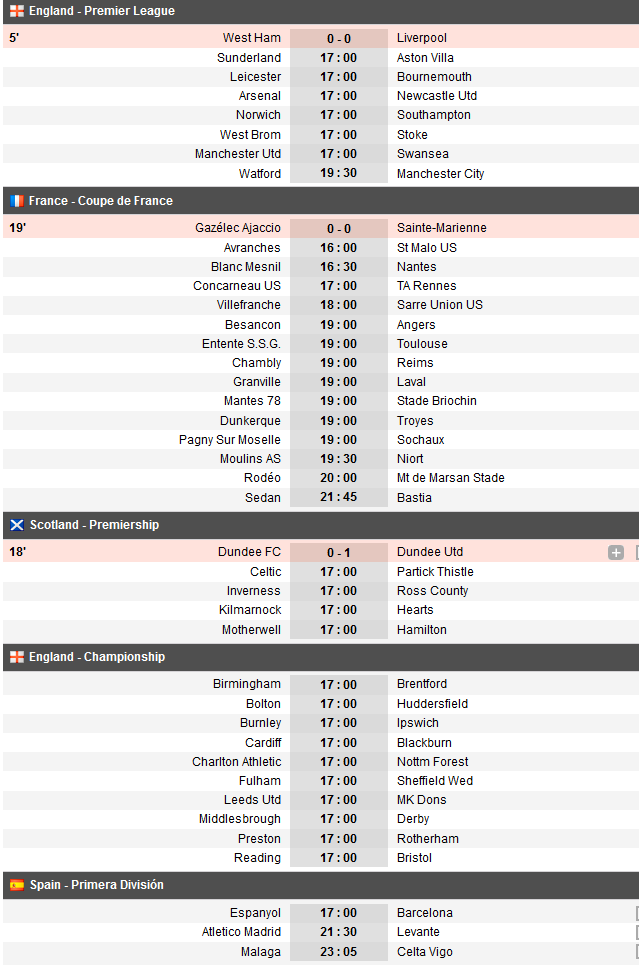Click the Sheffield Wed team name

[x=435, y=781]
